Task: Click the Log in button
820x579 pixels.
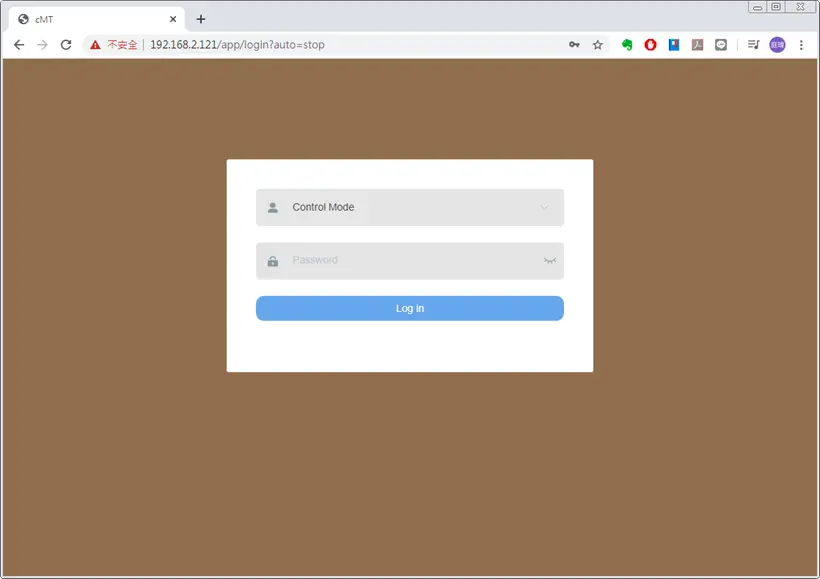Action: pyautogui.click(x=410, y=309)
